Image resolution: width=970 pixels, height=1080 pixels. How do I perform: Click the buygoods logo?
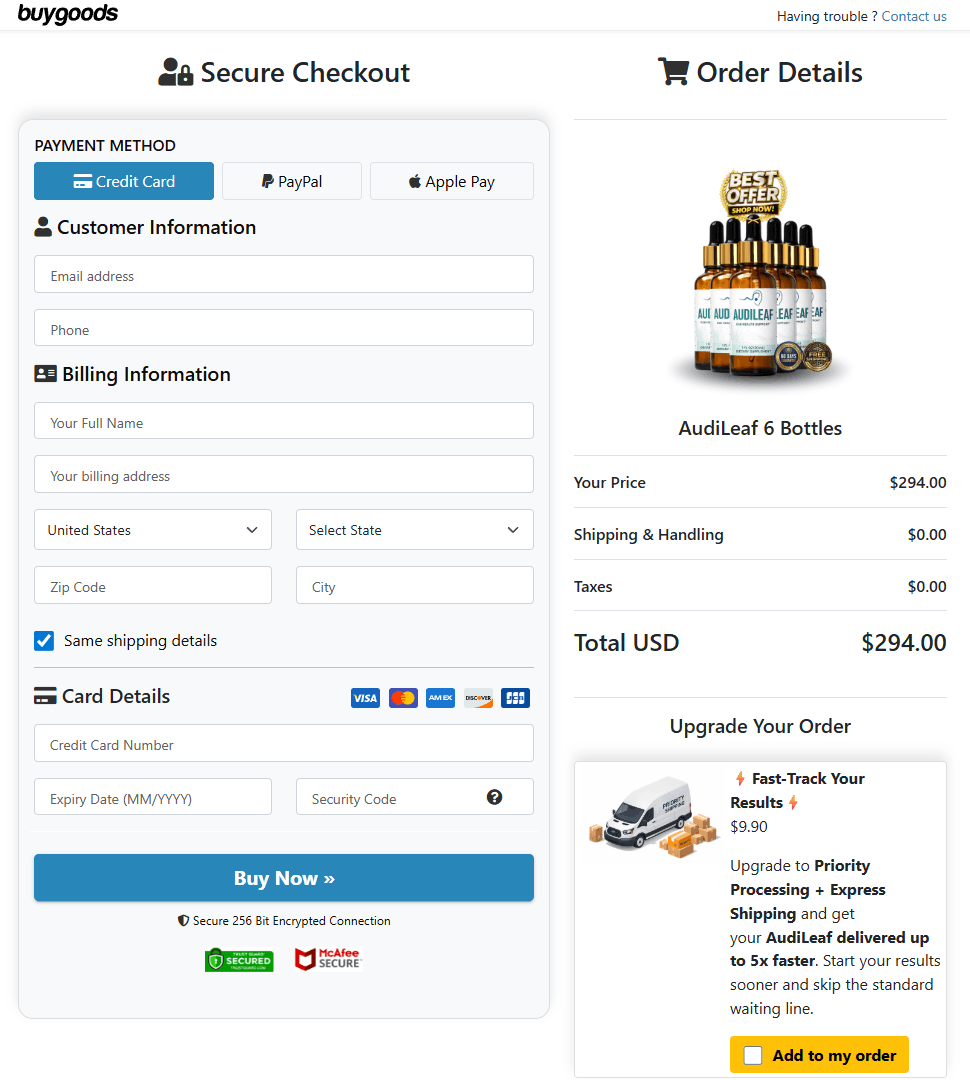(66, 14)
